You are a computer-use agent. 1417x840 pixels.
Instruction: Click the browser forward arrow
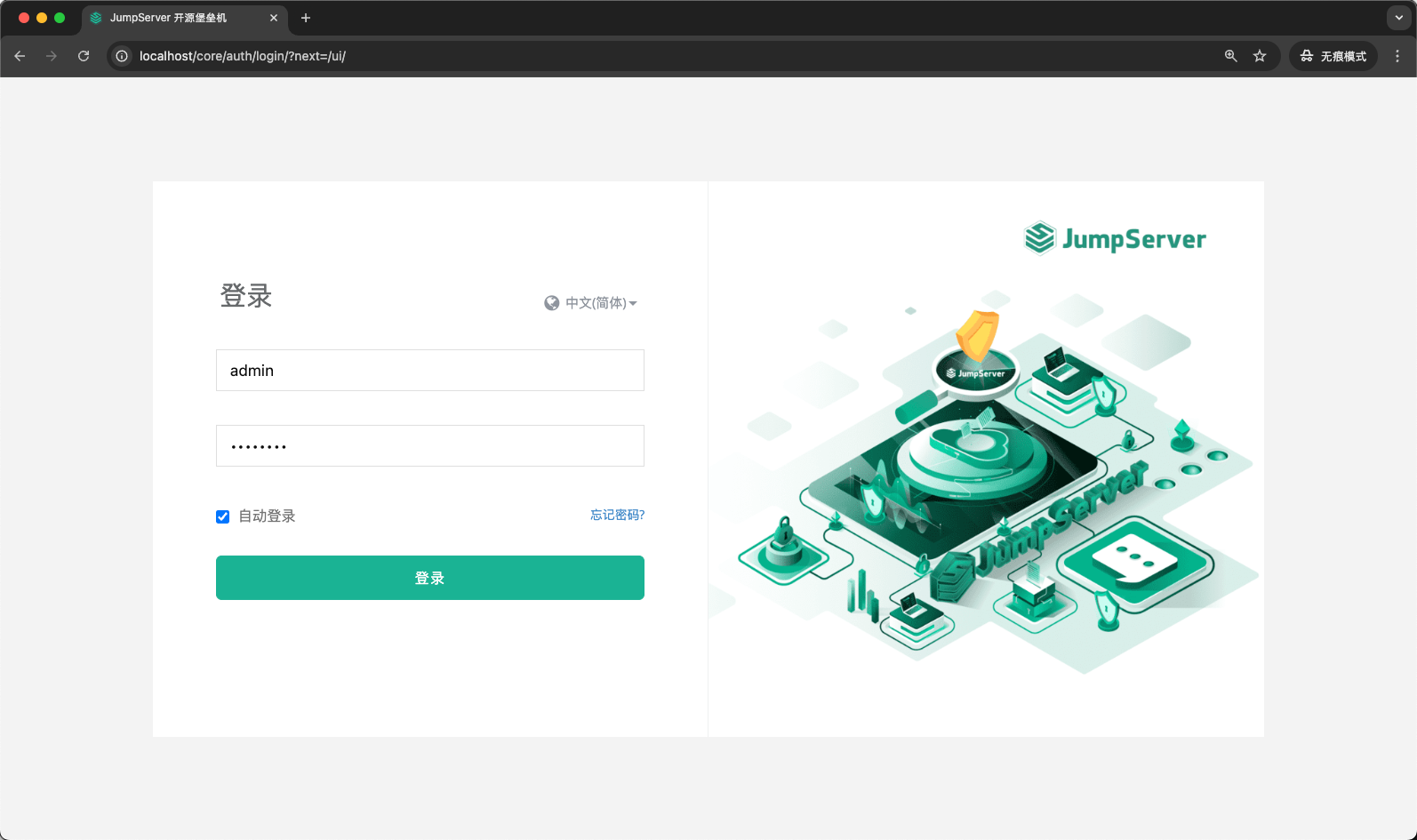click(52, 56)
